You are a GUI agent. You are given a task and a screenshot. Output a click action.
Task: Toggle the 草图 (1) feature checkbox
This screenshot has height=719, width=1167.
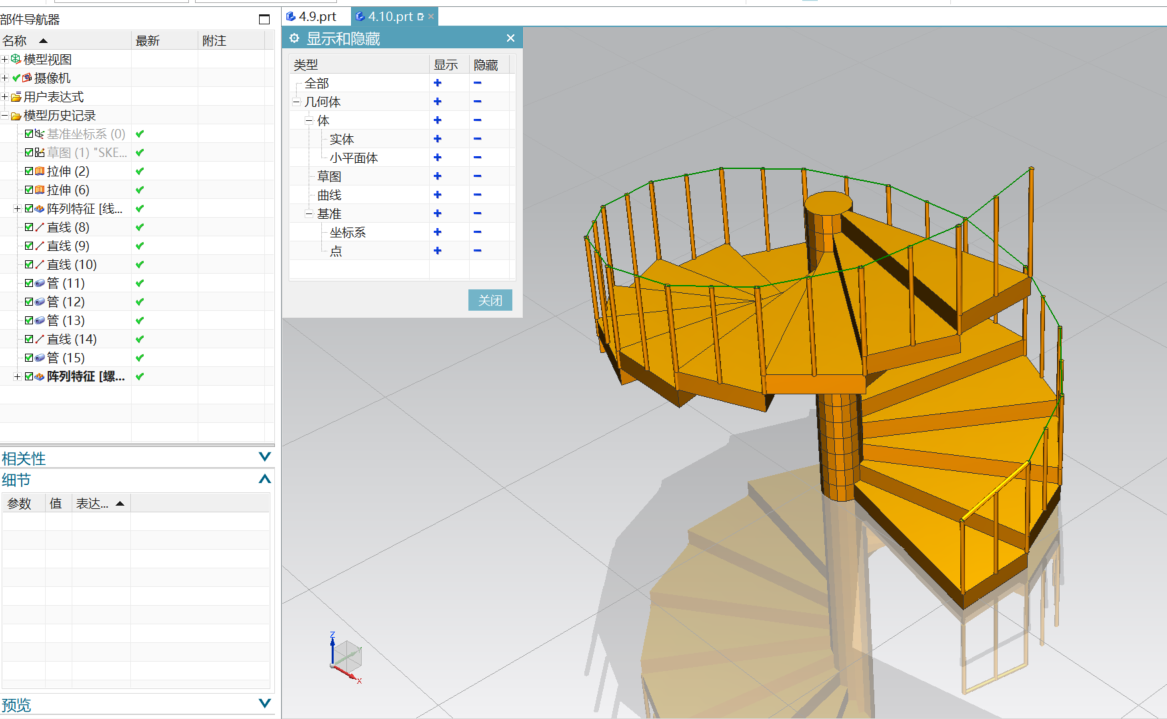29,153
